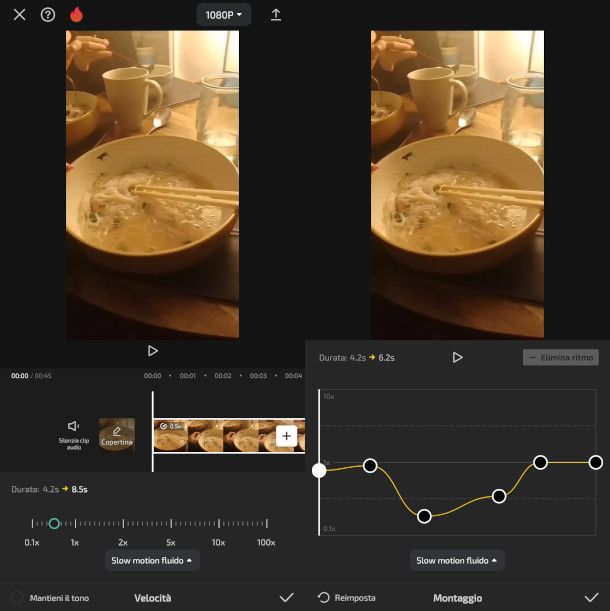The height and width of the screenshot is (611, 610).
Task: Select the white starting curve point
Action: [x=319, y=470]
